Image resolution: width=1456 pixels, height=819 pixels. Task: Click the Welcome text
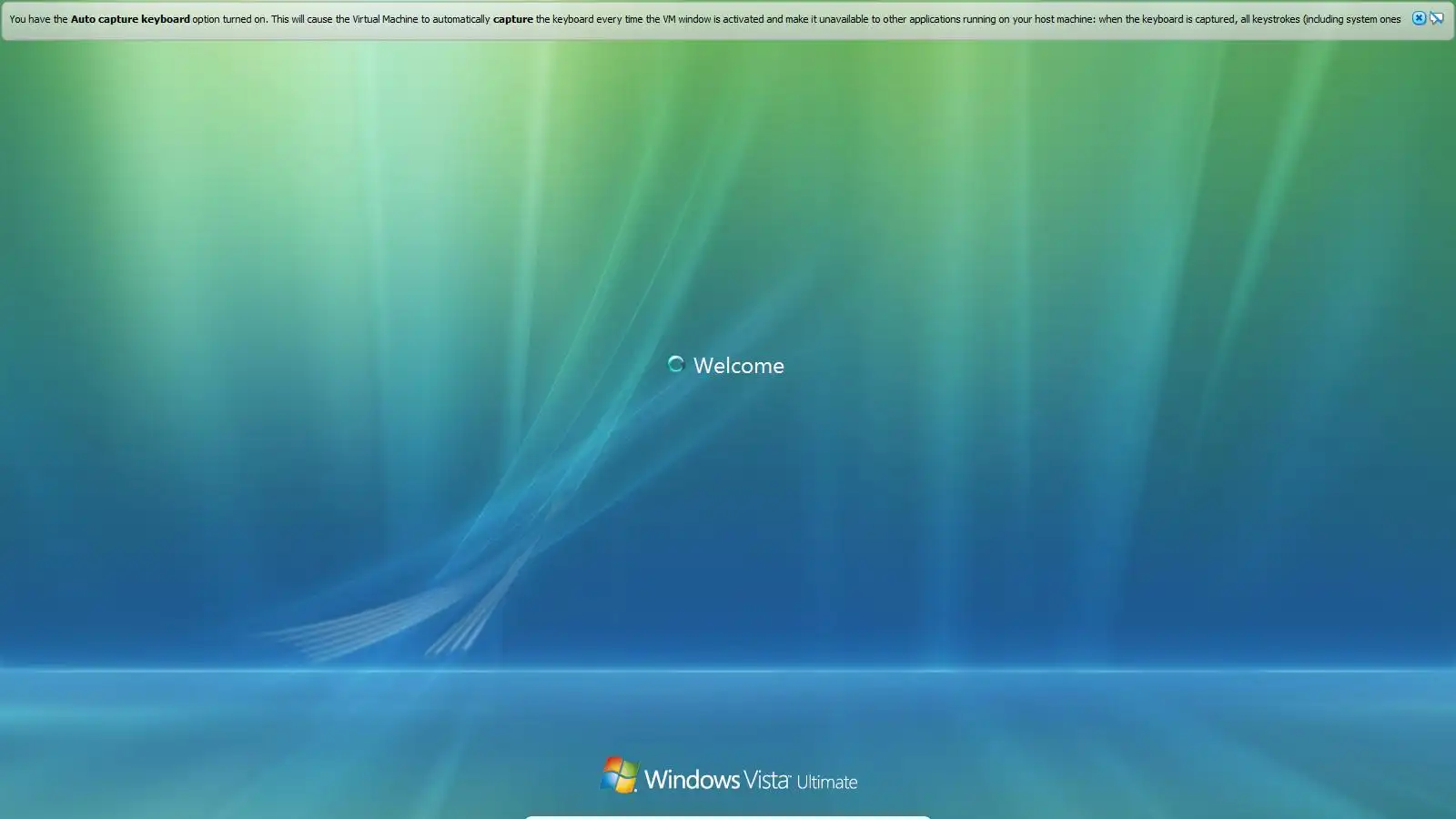click(738, 366)
